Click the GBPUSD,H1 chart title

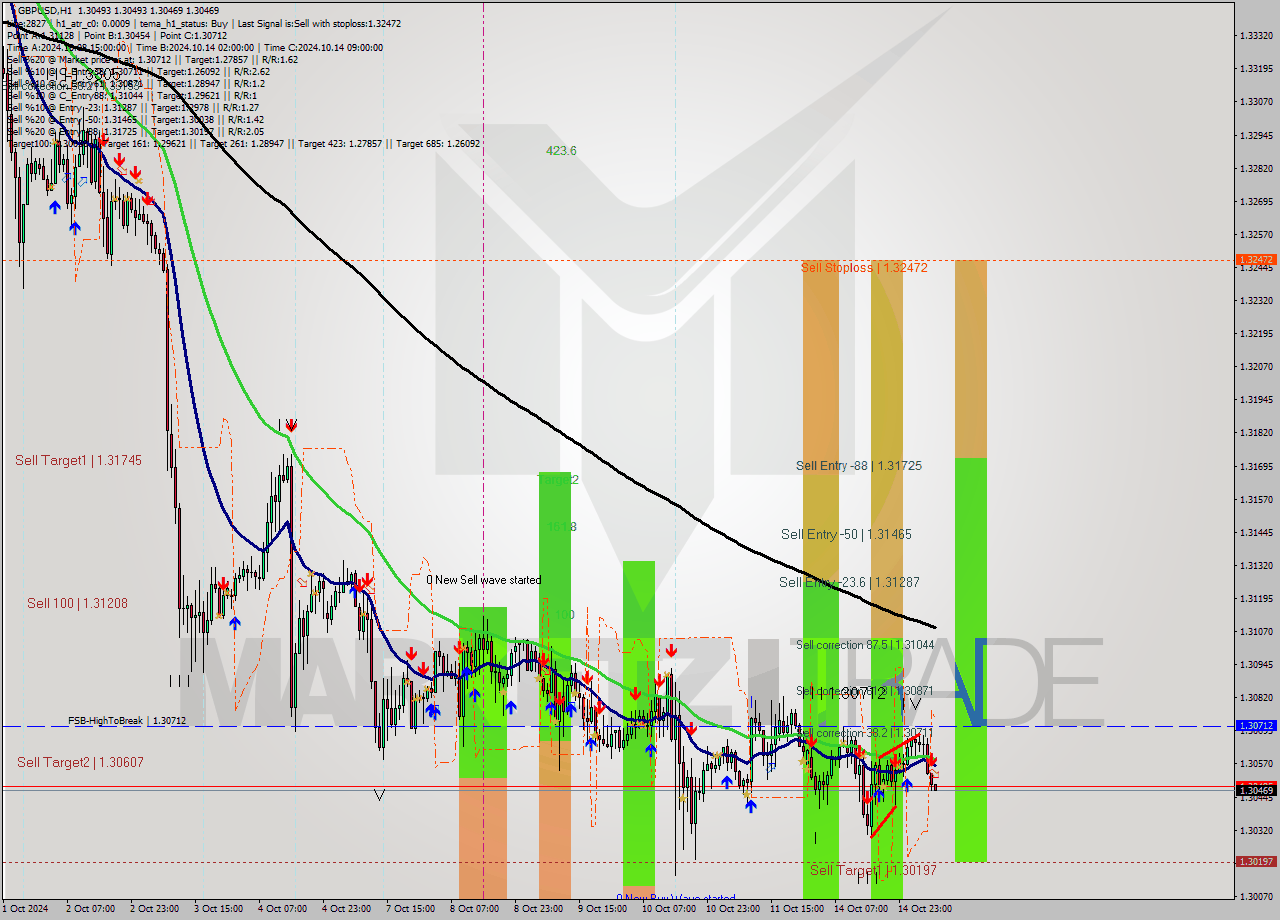coord(44,10)
